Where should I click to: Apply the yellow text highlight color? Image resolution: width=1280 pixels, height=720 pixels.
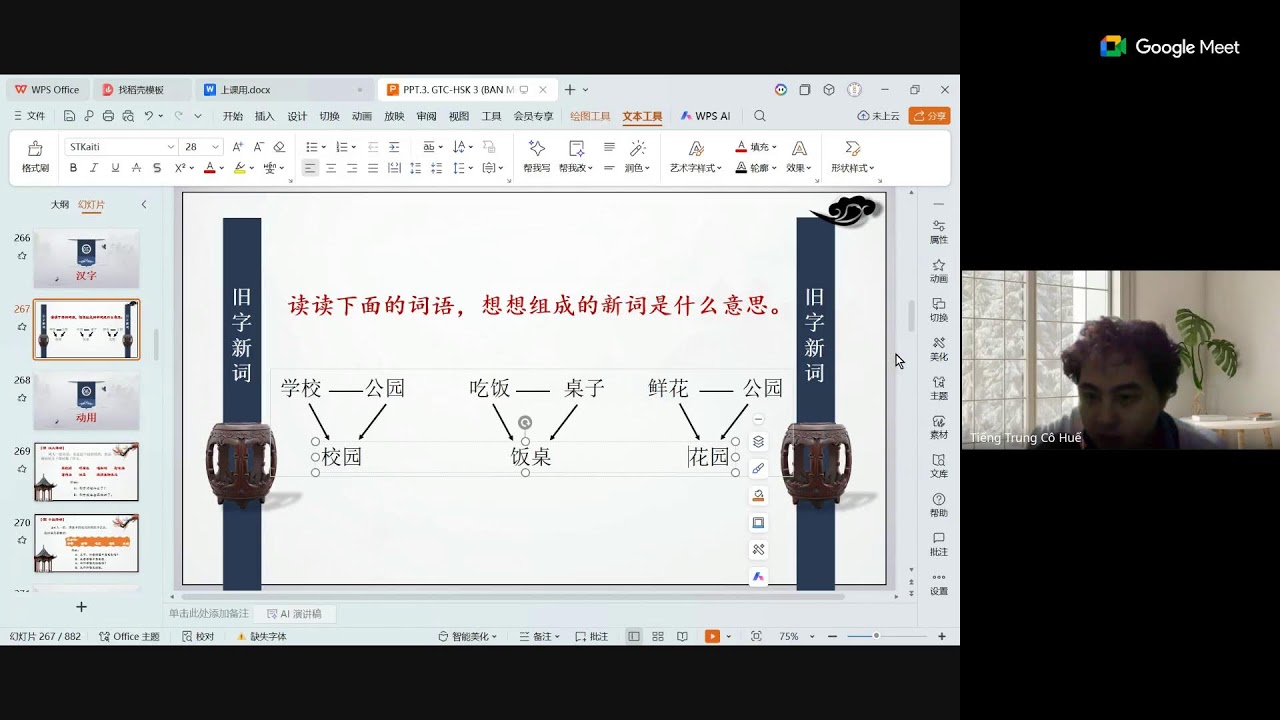coord(239,168)
